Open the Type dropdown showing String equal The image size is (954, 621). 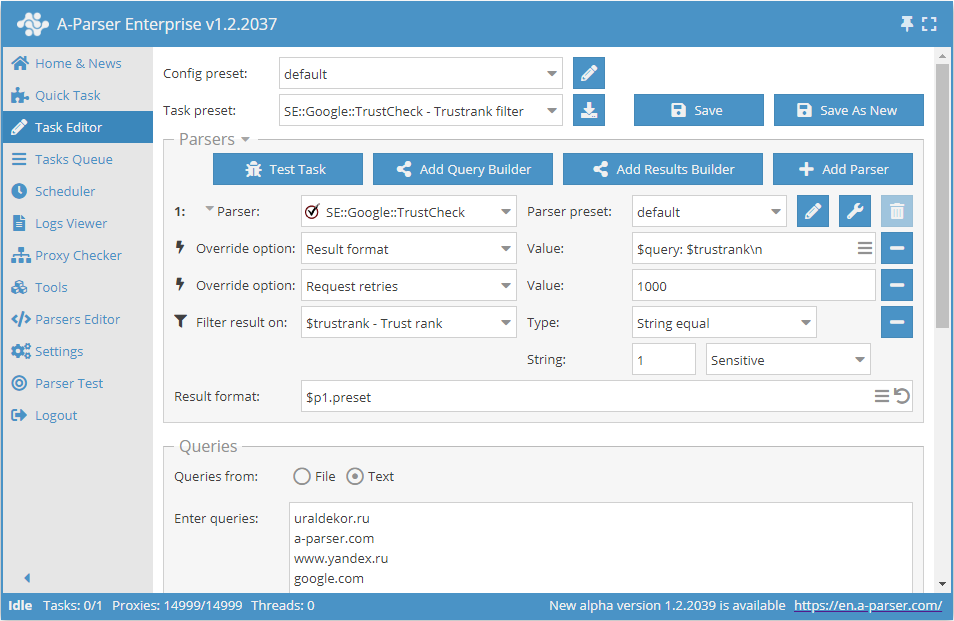pyautogui.click(x=725, y=323)
